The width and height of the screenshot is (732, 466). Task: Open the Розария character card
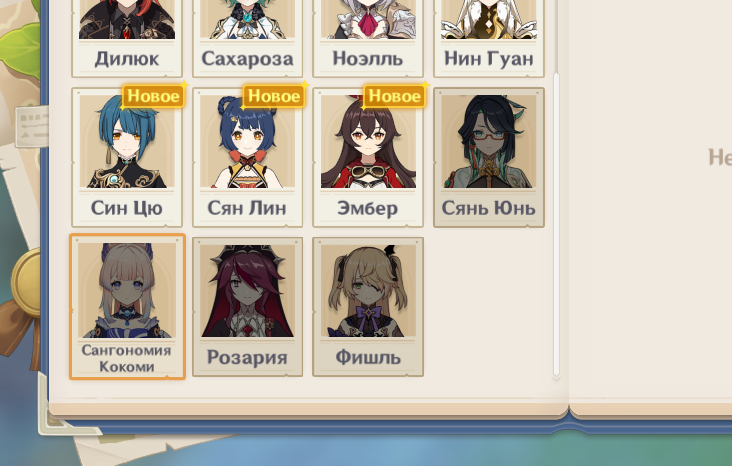(247, 307)
